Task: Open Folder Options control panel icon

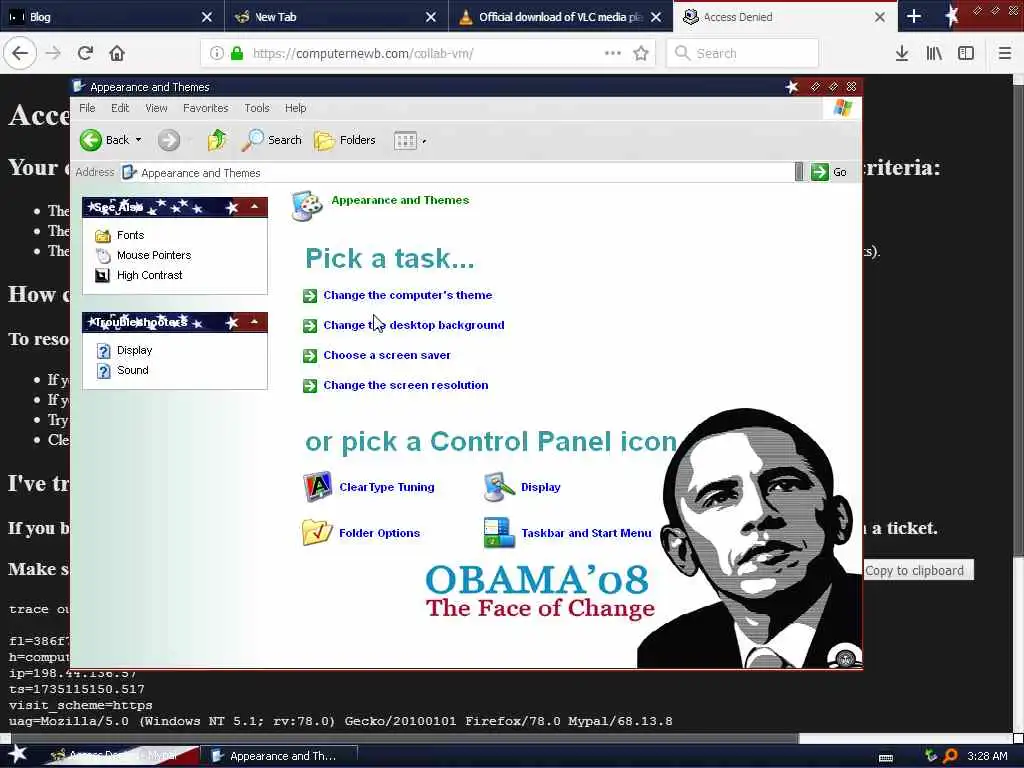Action: [361, 533]
